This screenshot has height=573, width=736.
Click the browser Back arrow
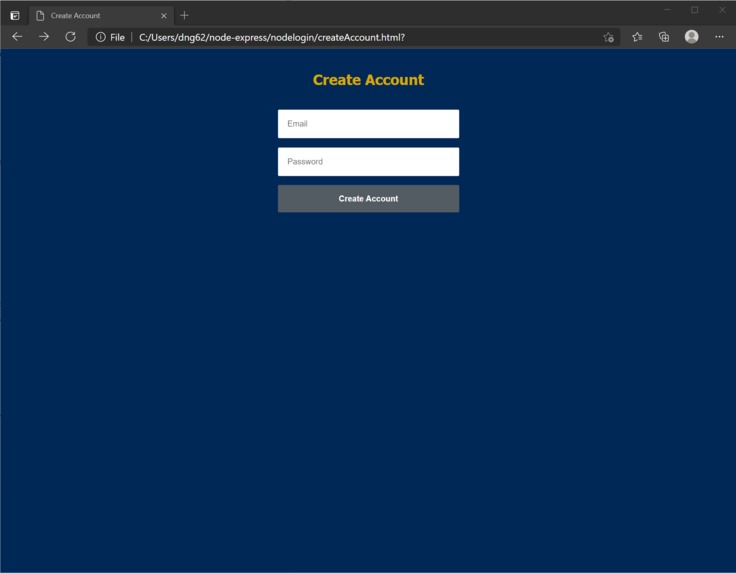tap(17, 37)
